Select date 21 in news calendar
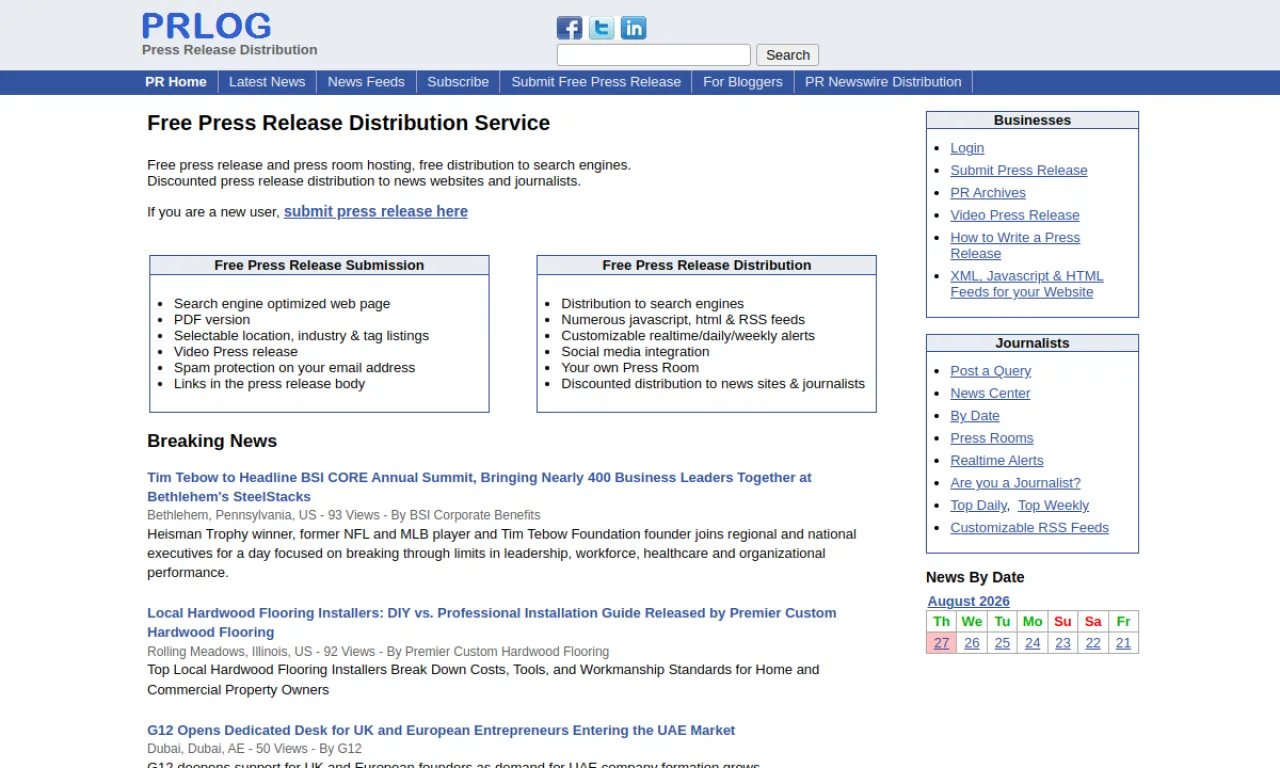This screenshot has height=768, width=1280. click(1123, 643)
